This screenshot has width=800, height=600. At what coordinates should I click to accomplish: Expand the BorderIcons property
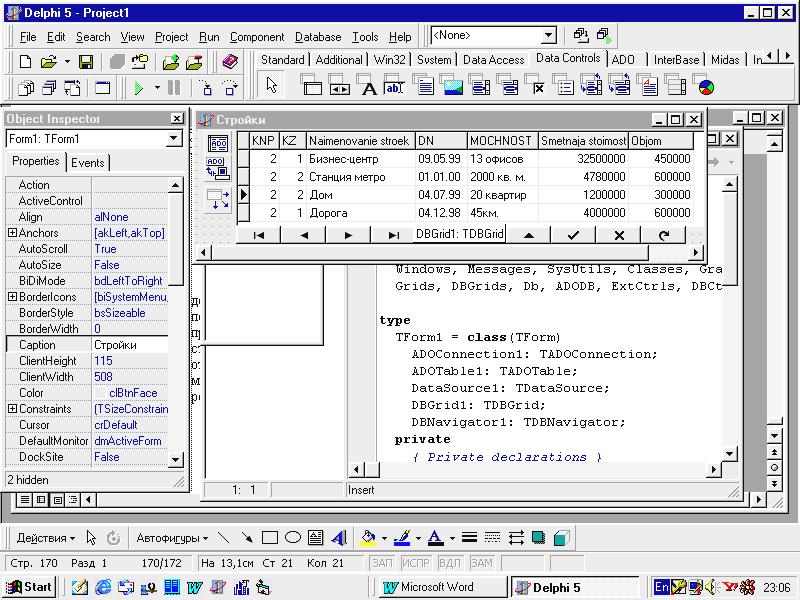tap(12, 296)
